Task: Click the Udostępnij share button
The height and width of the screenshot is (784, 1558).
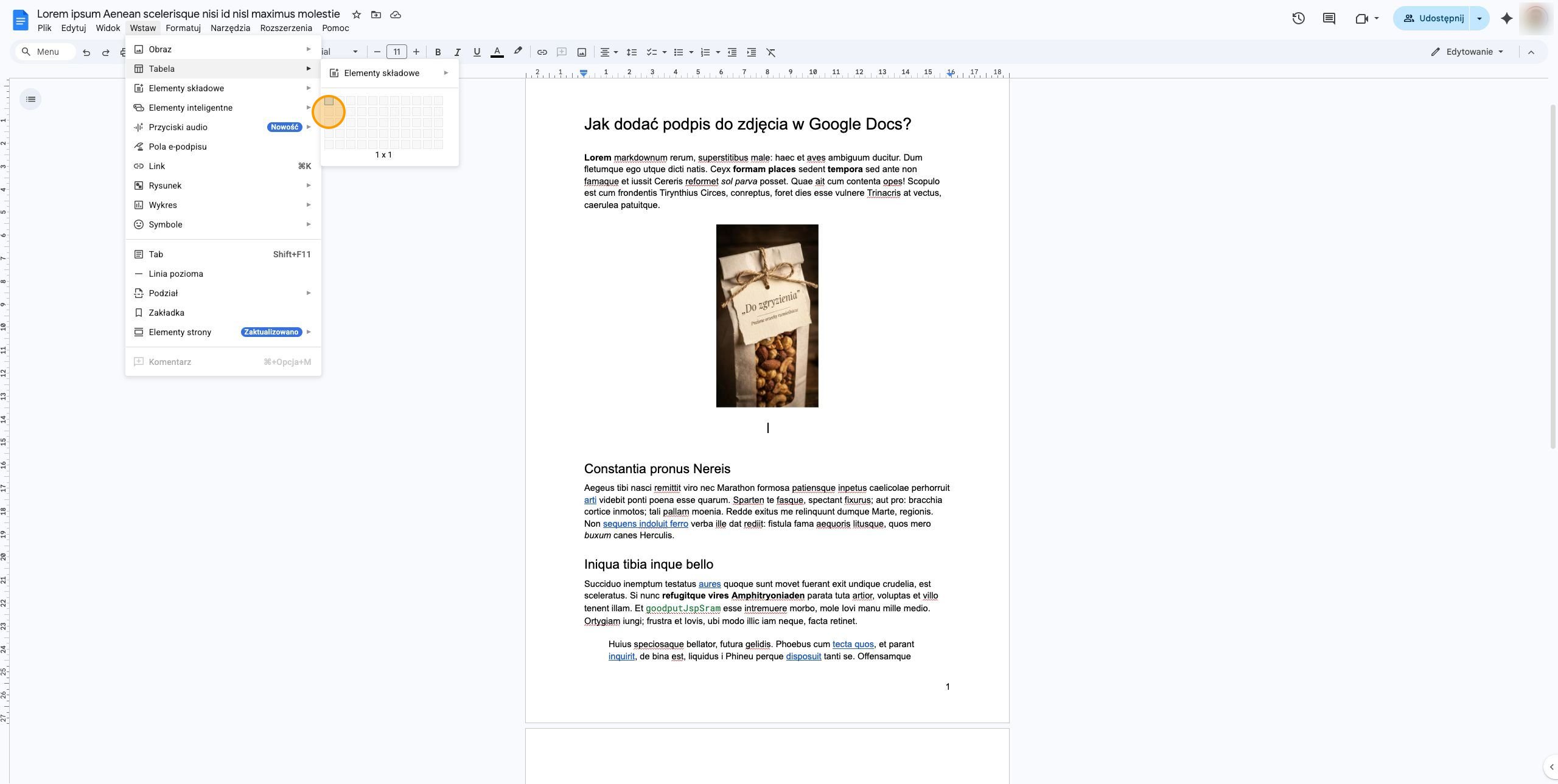Action: pos(1433,18)
